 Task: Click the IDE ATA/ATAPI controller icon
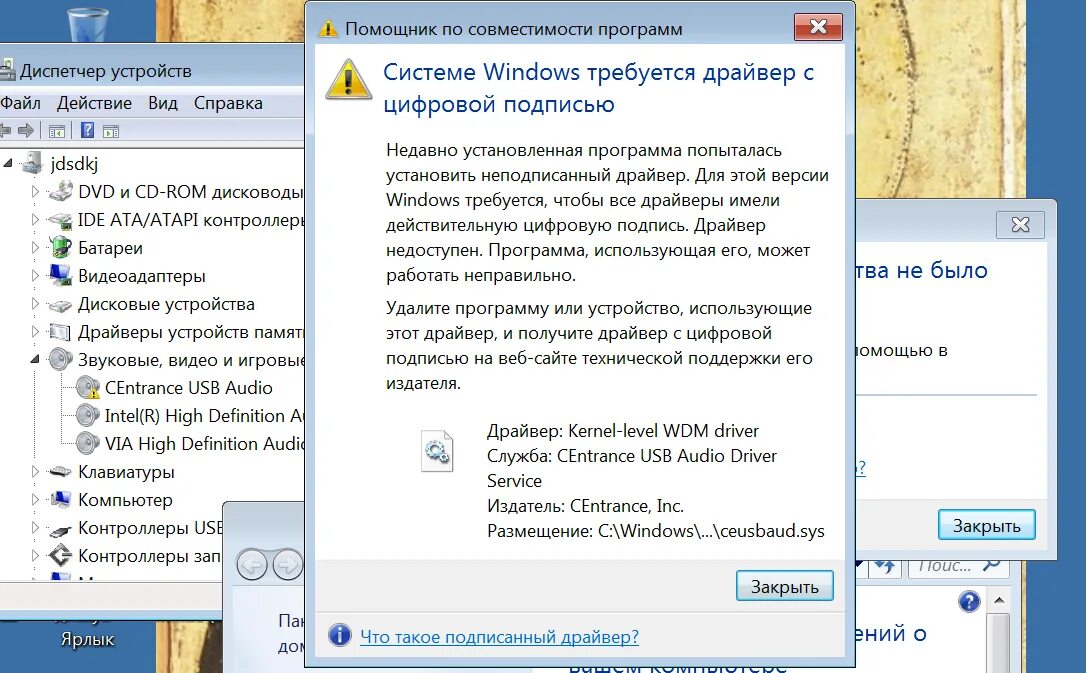(x=60, y=220)
